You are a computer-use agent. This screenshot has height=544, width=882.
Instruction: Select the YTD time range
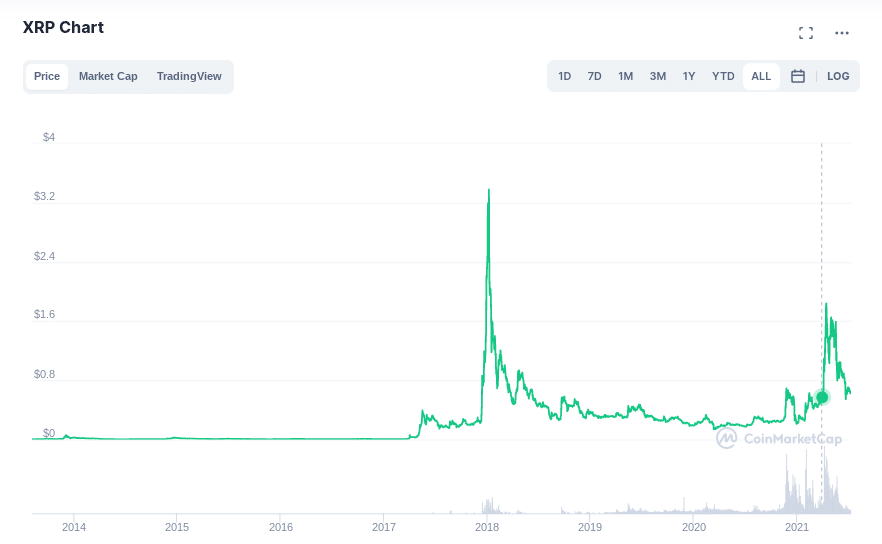[723, 76]
